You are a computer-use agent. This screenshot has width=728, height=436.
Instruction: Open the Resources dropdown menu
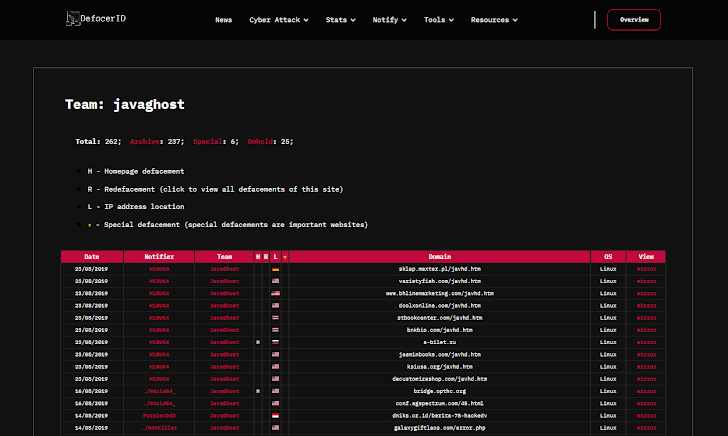pos(494,20)
